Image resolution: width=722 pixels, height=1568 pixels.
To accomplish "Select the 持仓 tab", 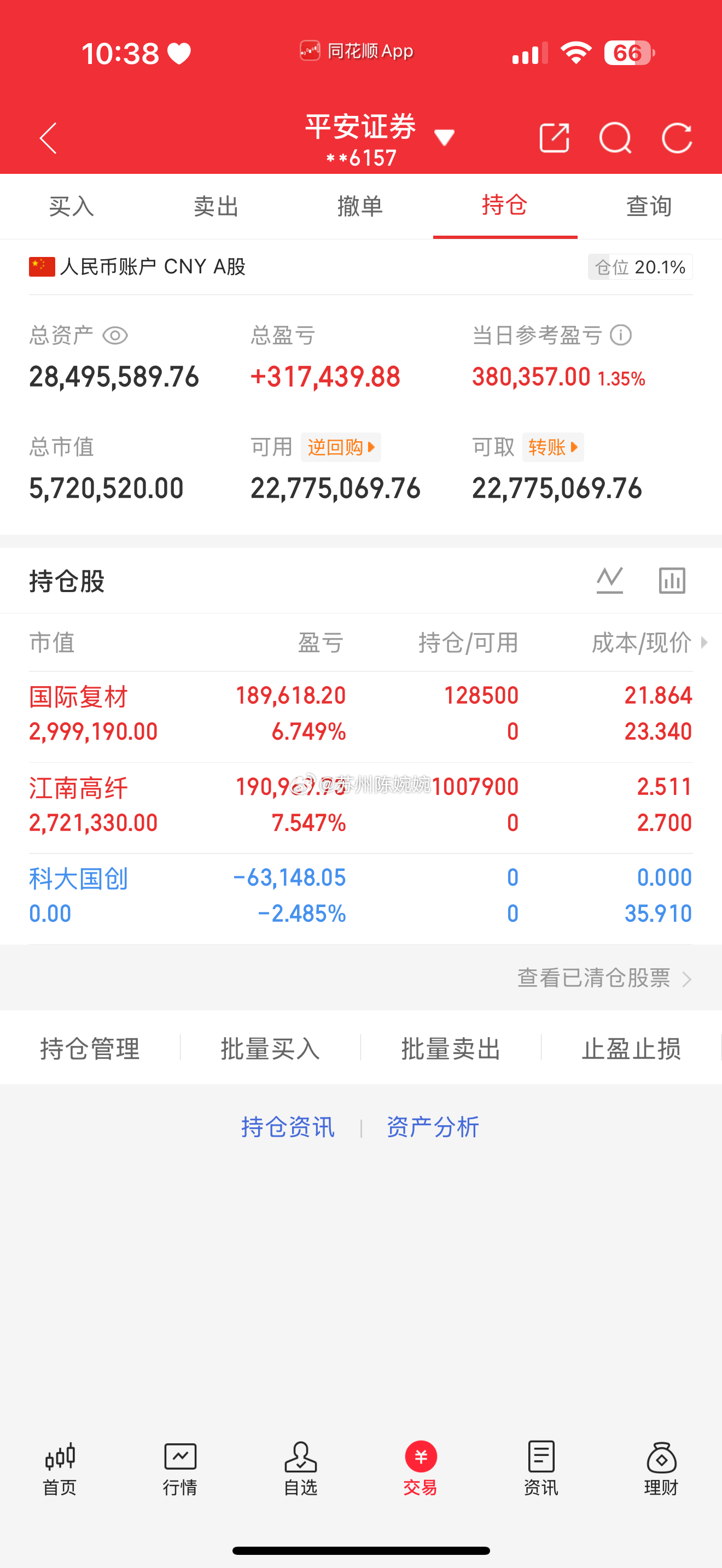I will point(505,205).
